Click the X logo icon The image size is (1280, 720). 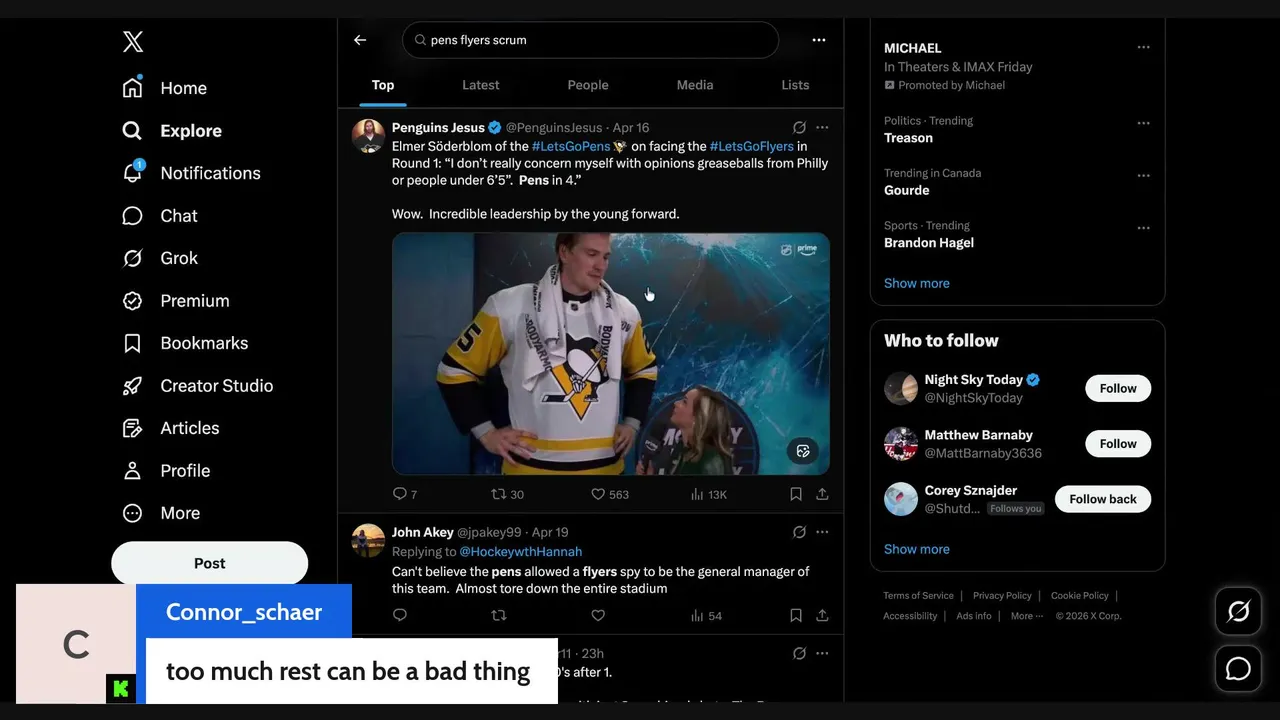point(133,41)
